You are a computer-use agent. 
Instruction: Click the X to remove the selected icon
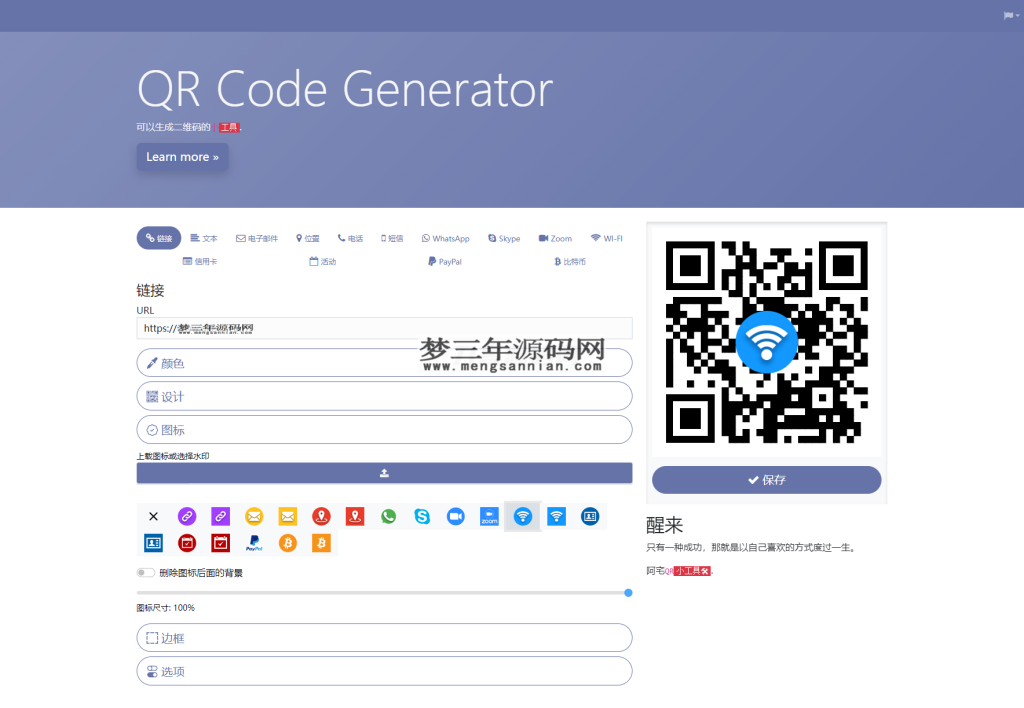(153, 517)
